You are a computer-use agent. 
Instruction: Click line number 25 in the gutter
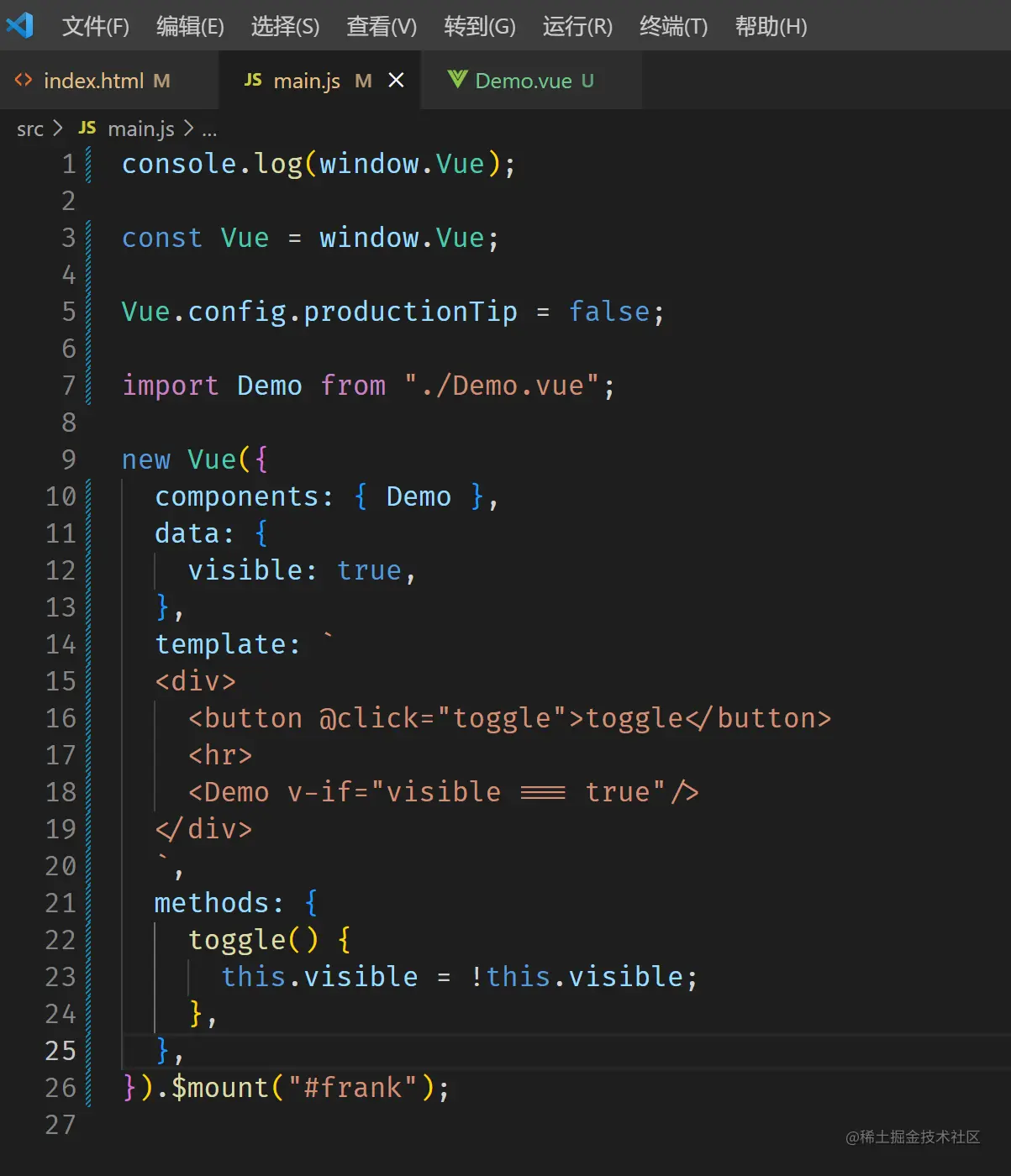(x=61, y=1051)
